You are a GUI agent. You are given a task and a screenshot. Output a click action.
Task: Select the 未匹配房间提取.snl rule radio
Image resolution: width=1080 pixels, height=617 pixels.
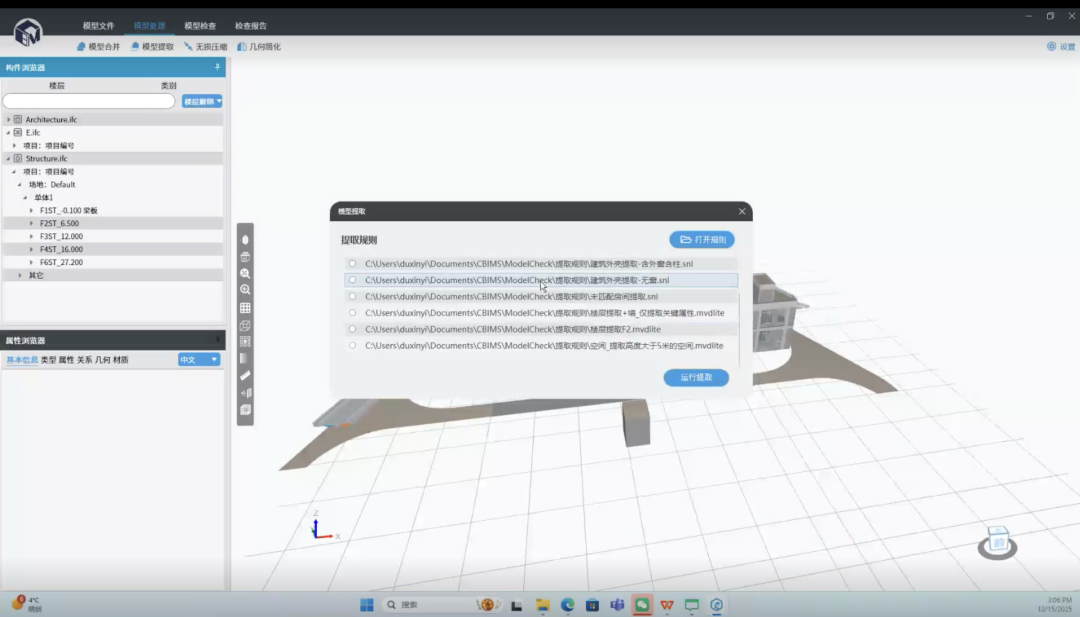pyautogui.click(x=353, y=297)
